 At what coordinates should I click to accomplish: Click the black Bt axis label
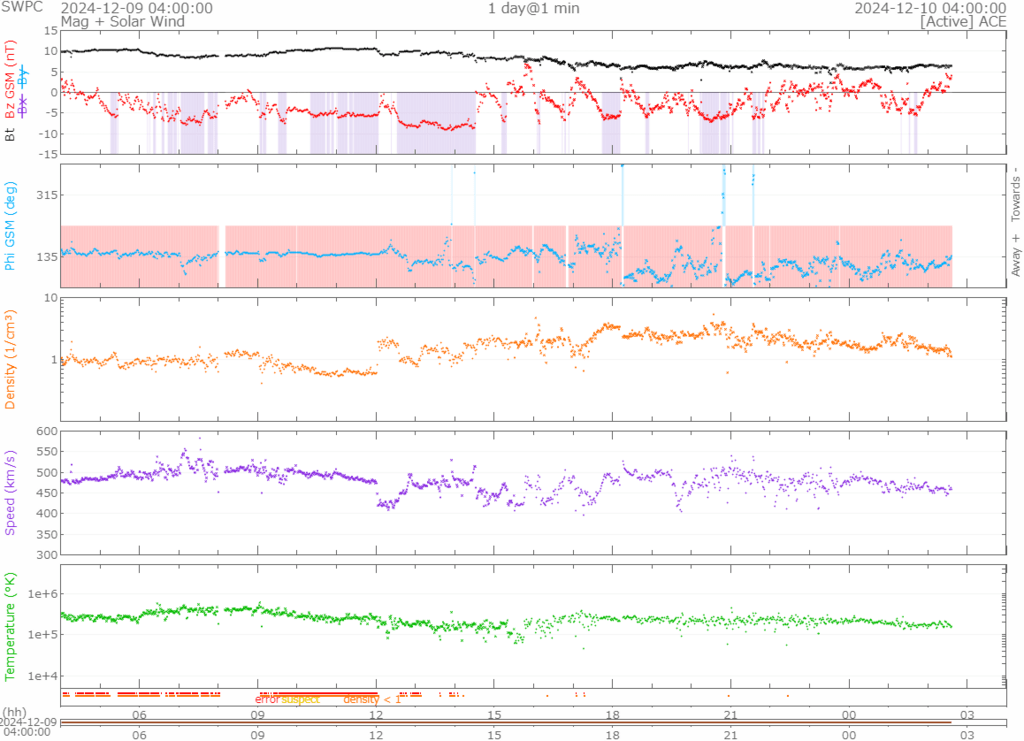coord(11,134)
